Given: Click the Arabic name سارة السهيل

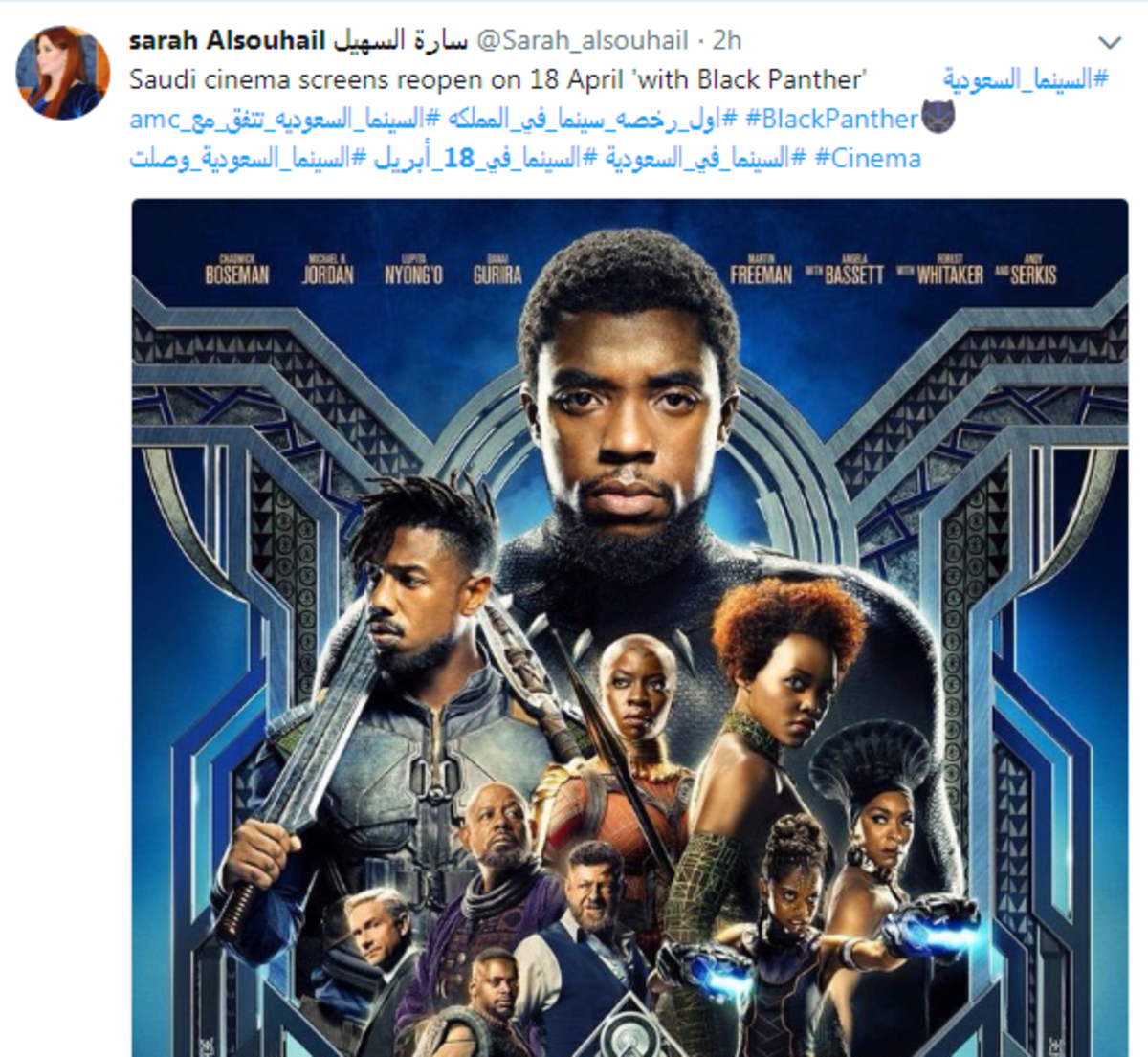Looking at the screenshot, I should tap(400, 40).
